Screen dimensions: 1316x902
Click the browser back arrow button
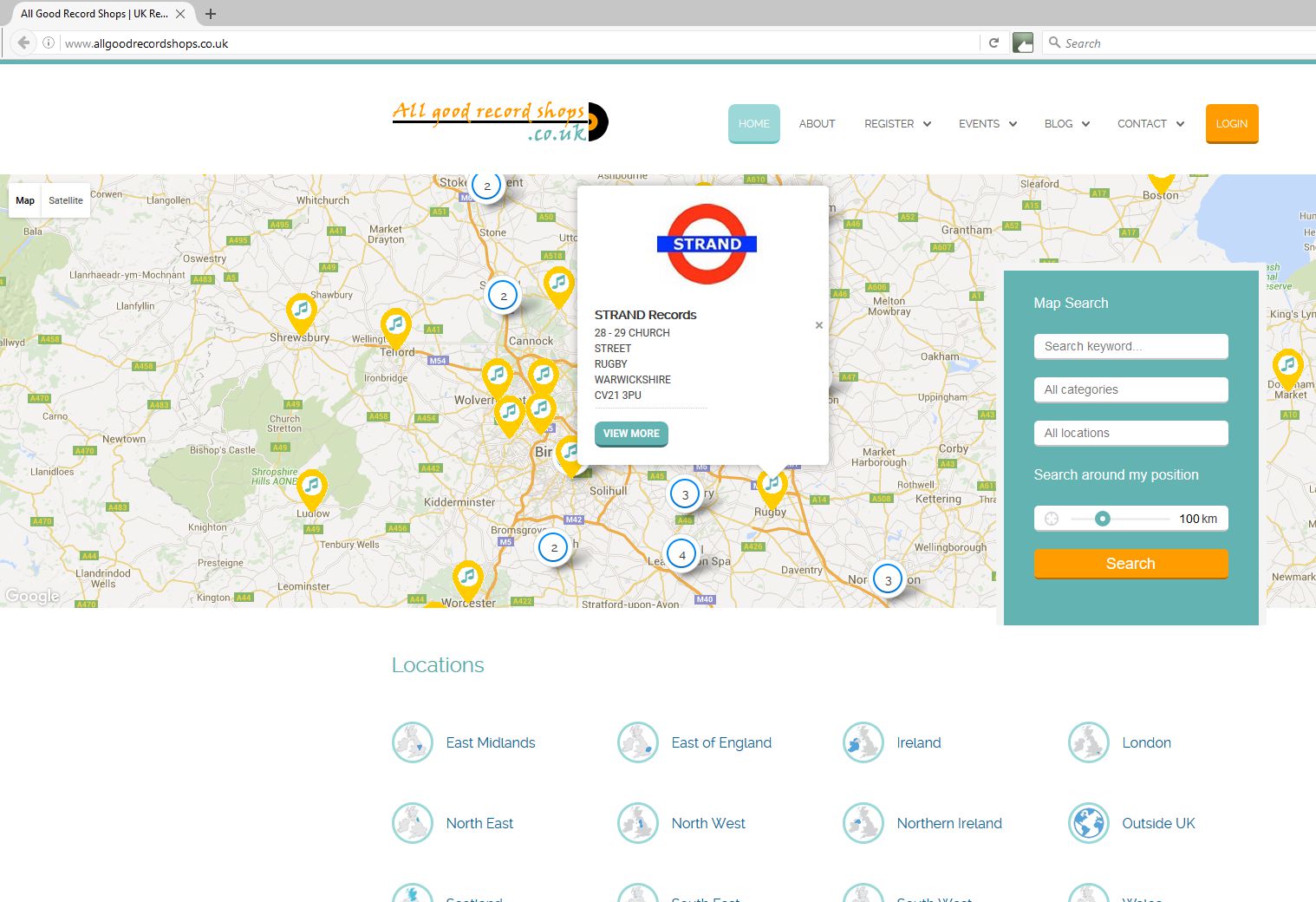(23, 42)
